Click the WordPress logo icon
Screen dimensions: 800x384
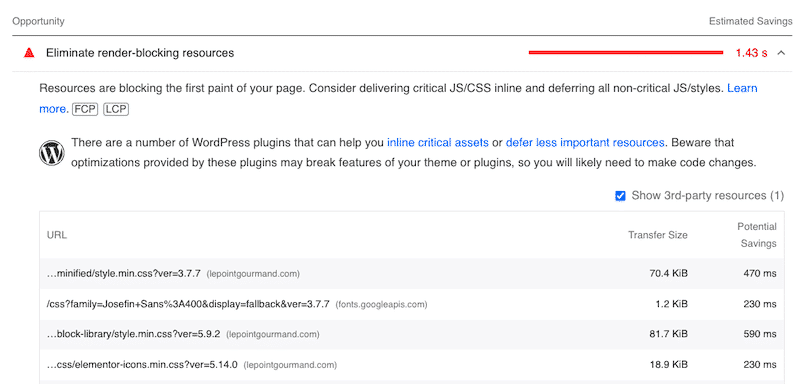tap(52, 152)
